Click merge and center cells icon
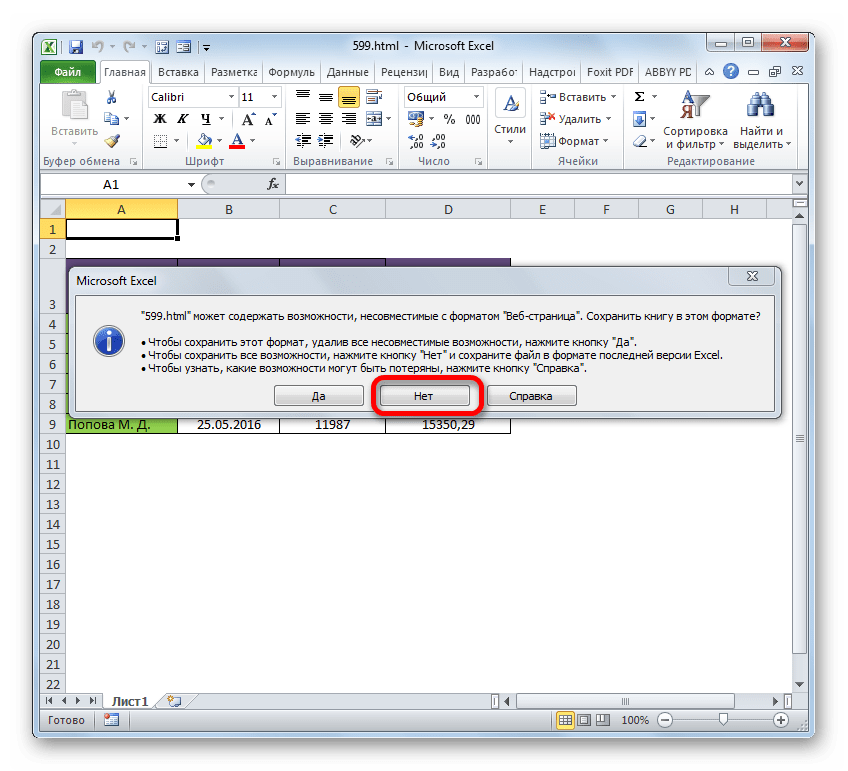The width and height of the screenshot is (848, 771). [x=374, y=119]
